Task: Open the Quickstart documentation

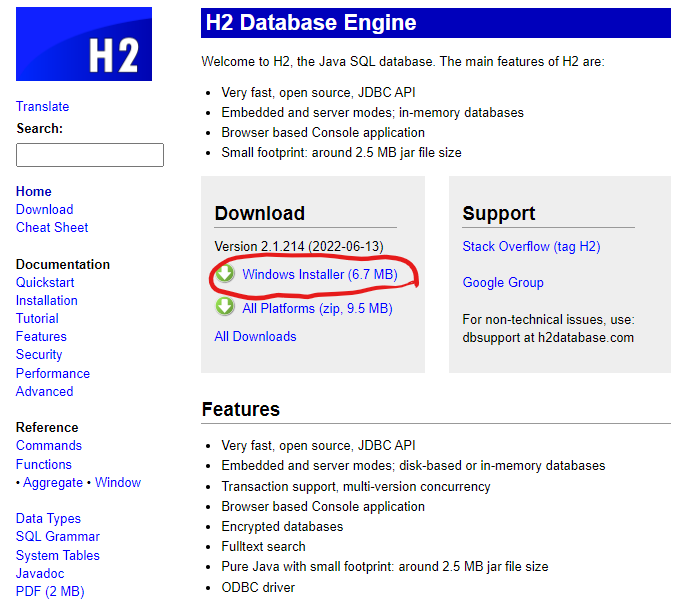Action: click(45, 282)
